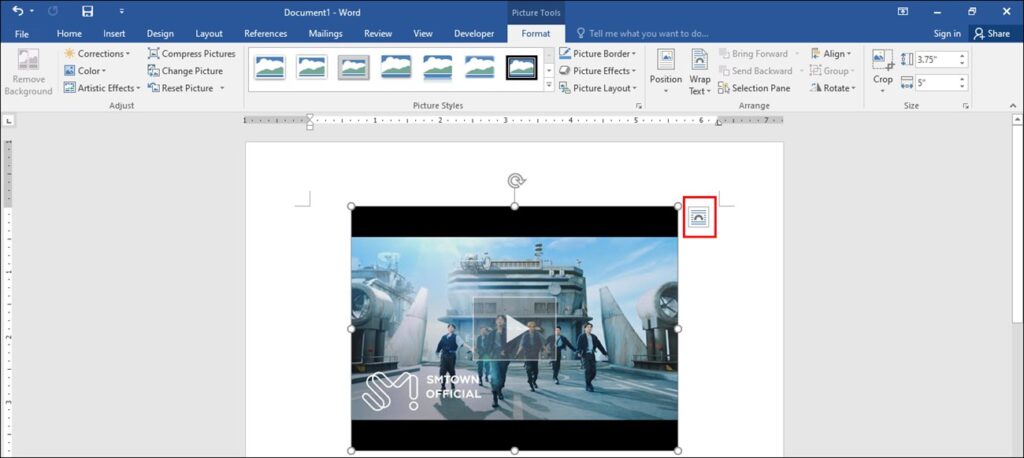Click the vertical scrollbar up arrow
This screenshot has width=1024, height=458.
coord(1017,120)
